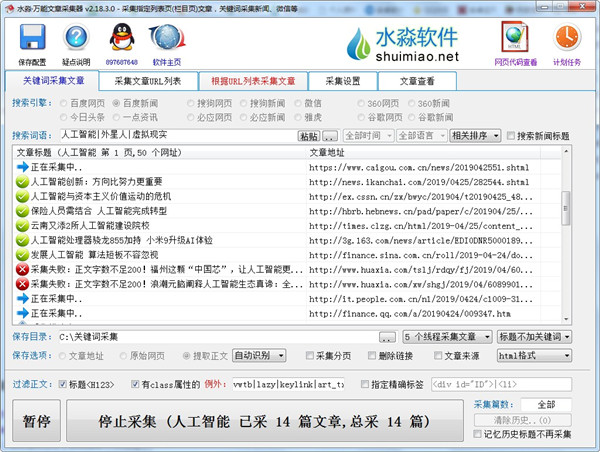This screenshot has width=600, height=452.
Task: Open the 5 个线程采集文章 dropdown
Action: pyautogui.click(x=447, y=337)
